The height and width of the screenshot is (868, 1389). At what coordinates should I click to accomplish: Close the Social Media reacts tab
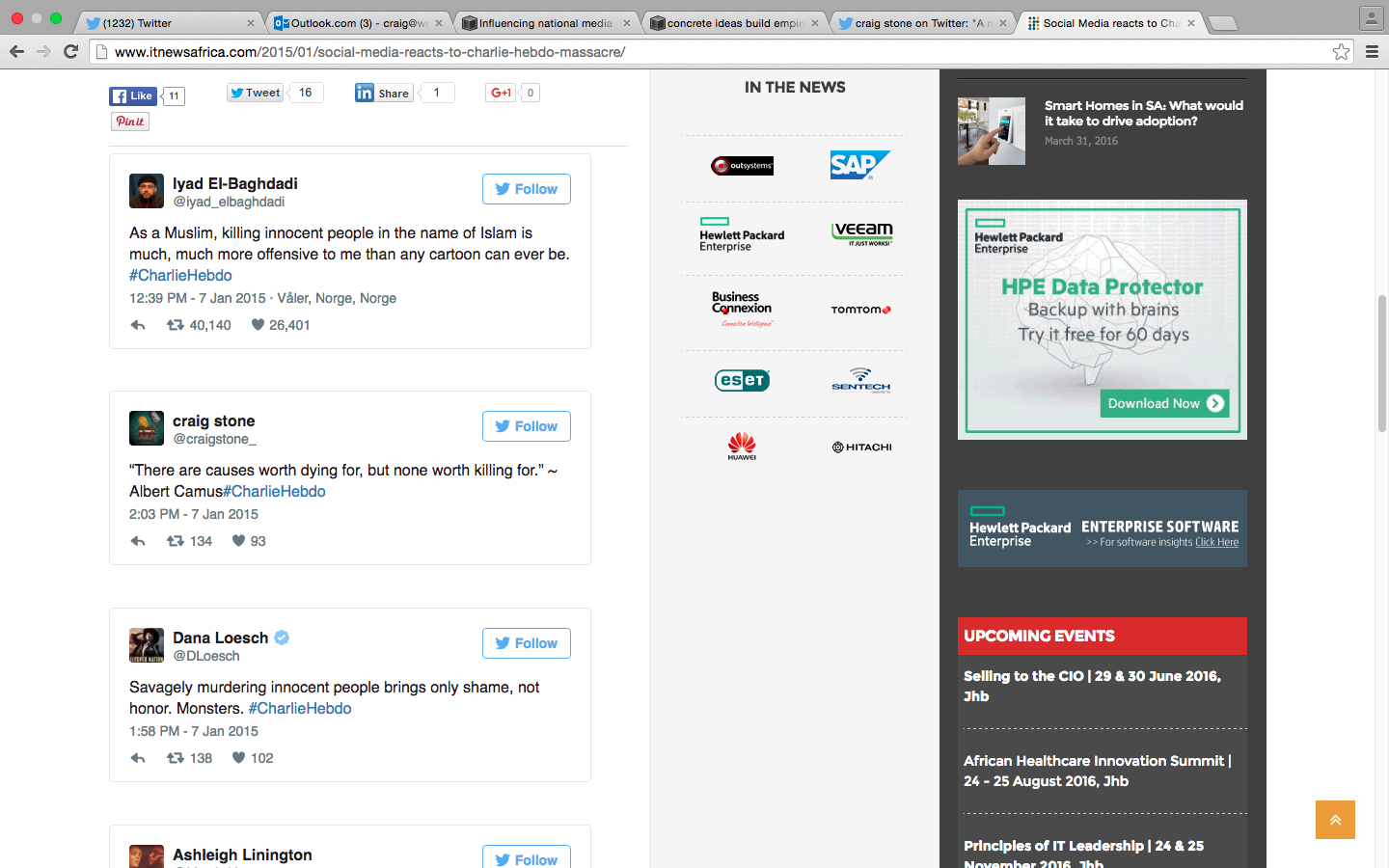[x=1191, y=23]
